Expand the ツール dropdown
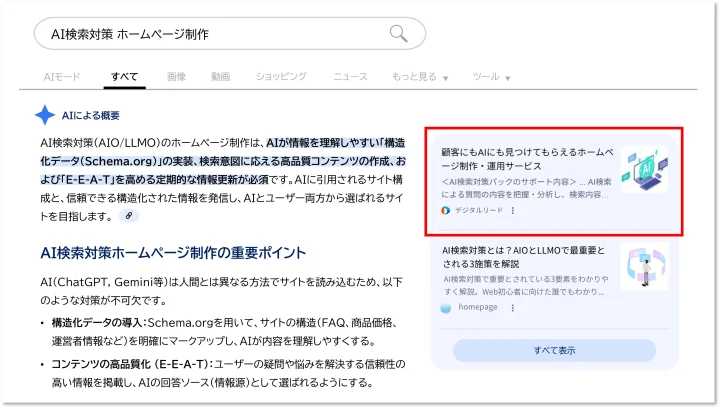Image resolution: width=720 pixels, height=408 pixels. 490,77
